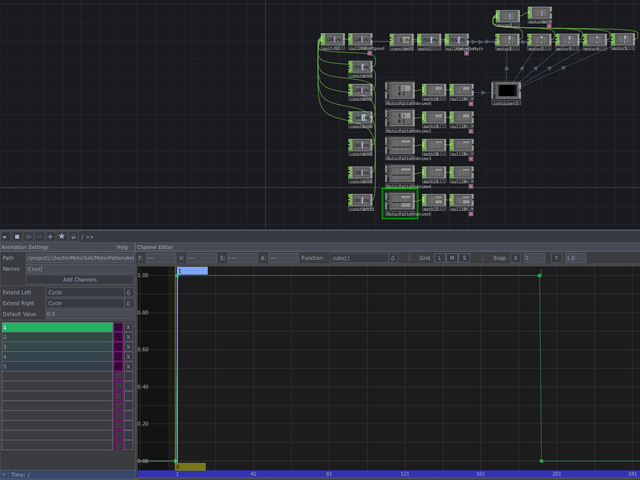Click the Names input field
Viewport: 640px width, 480px height.
tap(80, 269)
